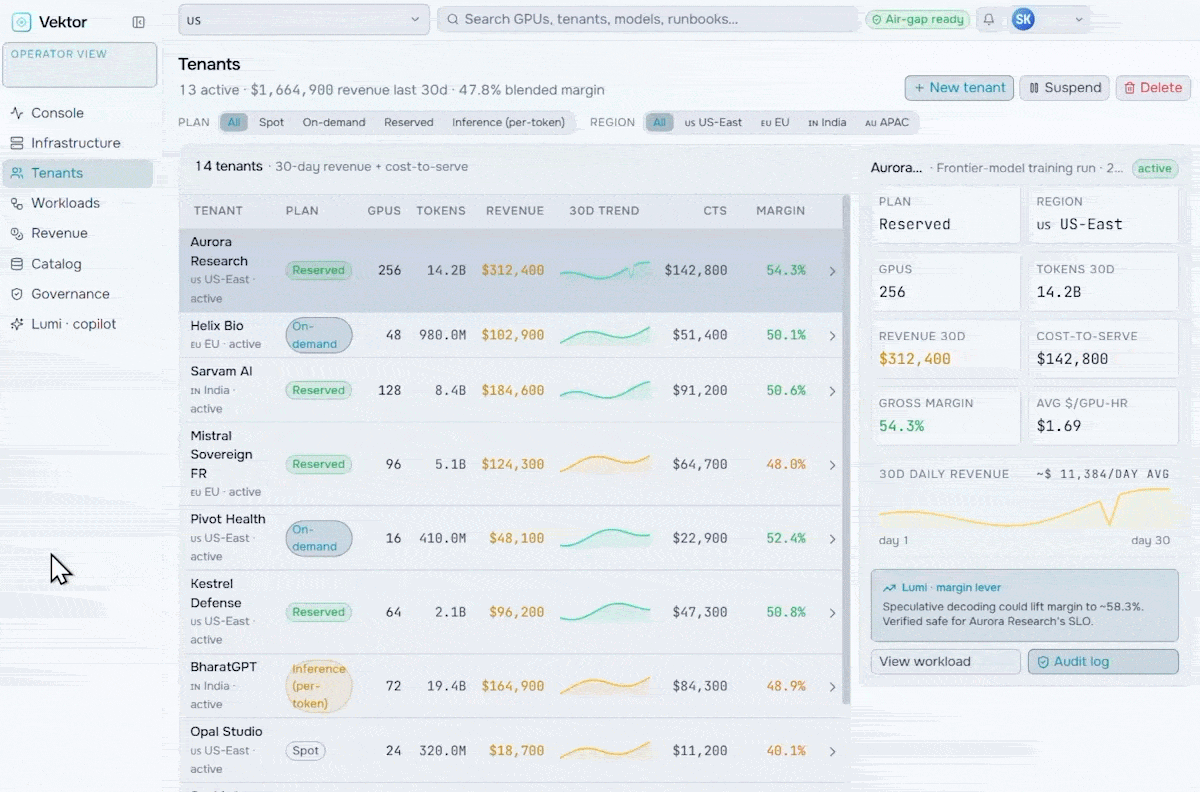Image resolution: width=1200 pixels, height=792 pixels.
Task: Open the US region dropdown
Action: [304, 19]
